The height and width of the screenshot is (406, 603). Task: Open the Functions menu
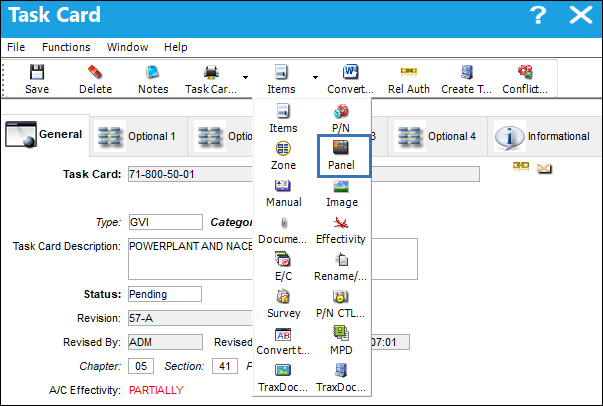66,47
